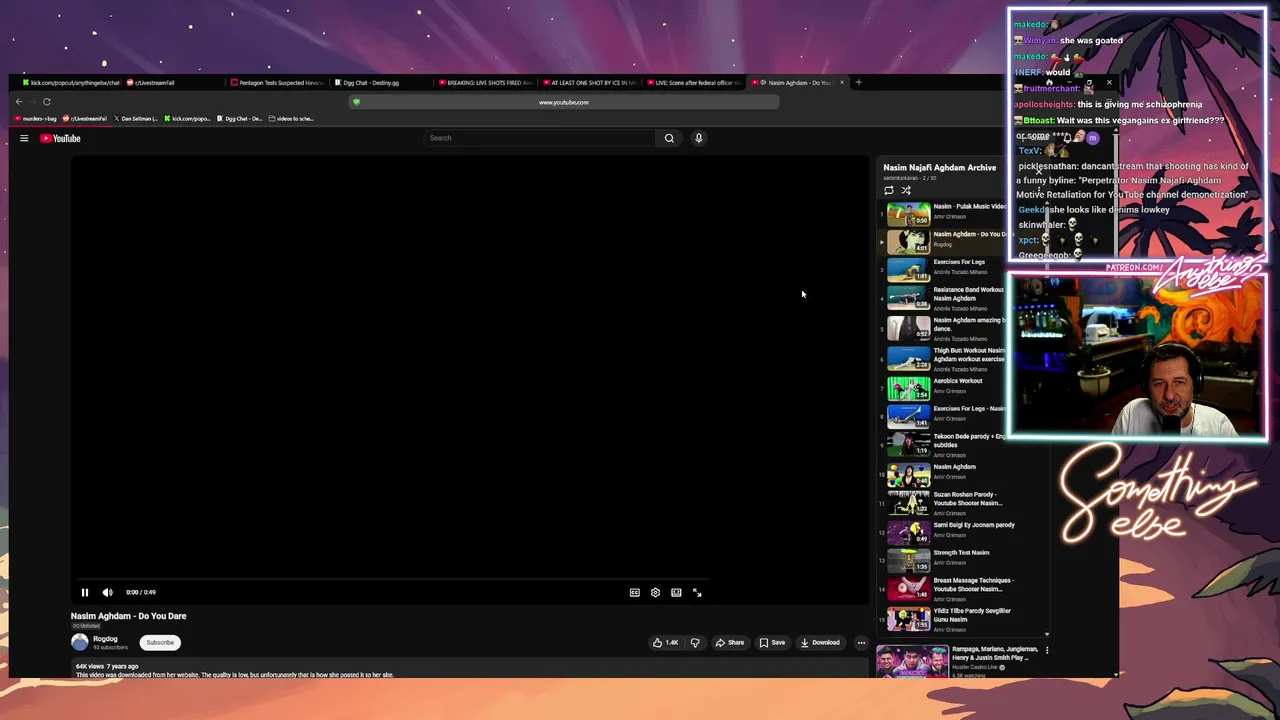Open the Dan Saltman bookmark

136,119
